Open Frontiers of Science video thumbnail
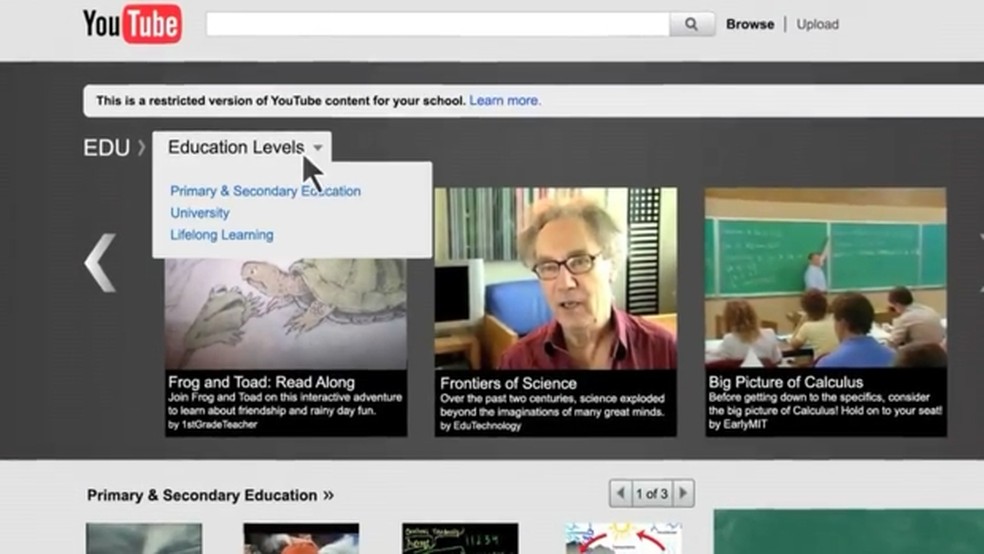Screen dimensions: 984x554 (555, 279)
